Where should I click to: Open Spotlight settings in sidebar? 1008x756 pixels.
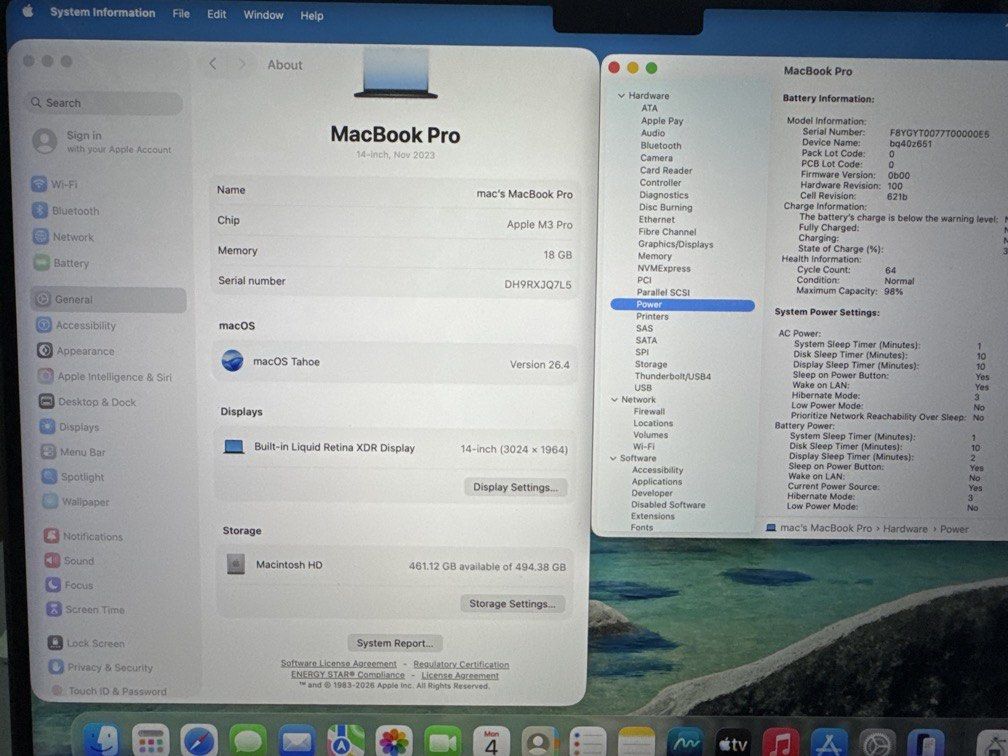point(73,477)
